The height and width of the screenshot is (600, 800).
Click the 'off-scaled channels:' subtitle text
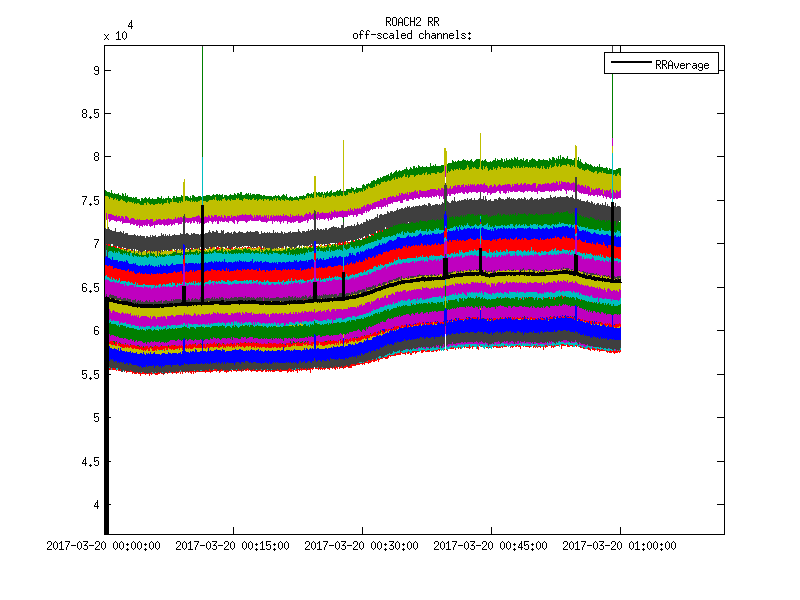[x=412, y=35]
